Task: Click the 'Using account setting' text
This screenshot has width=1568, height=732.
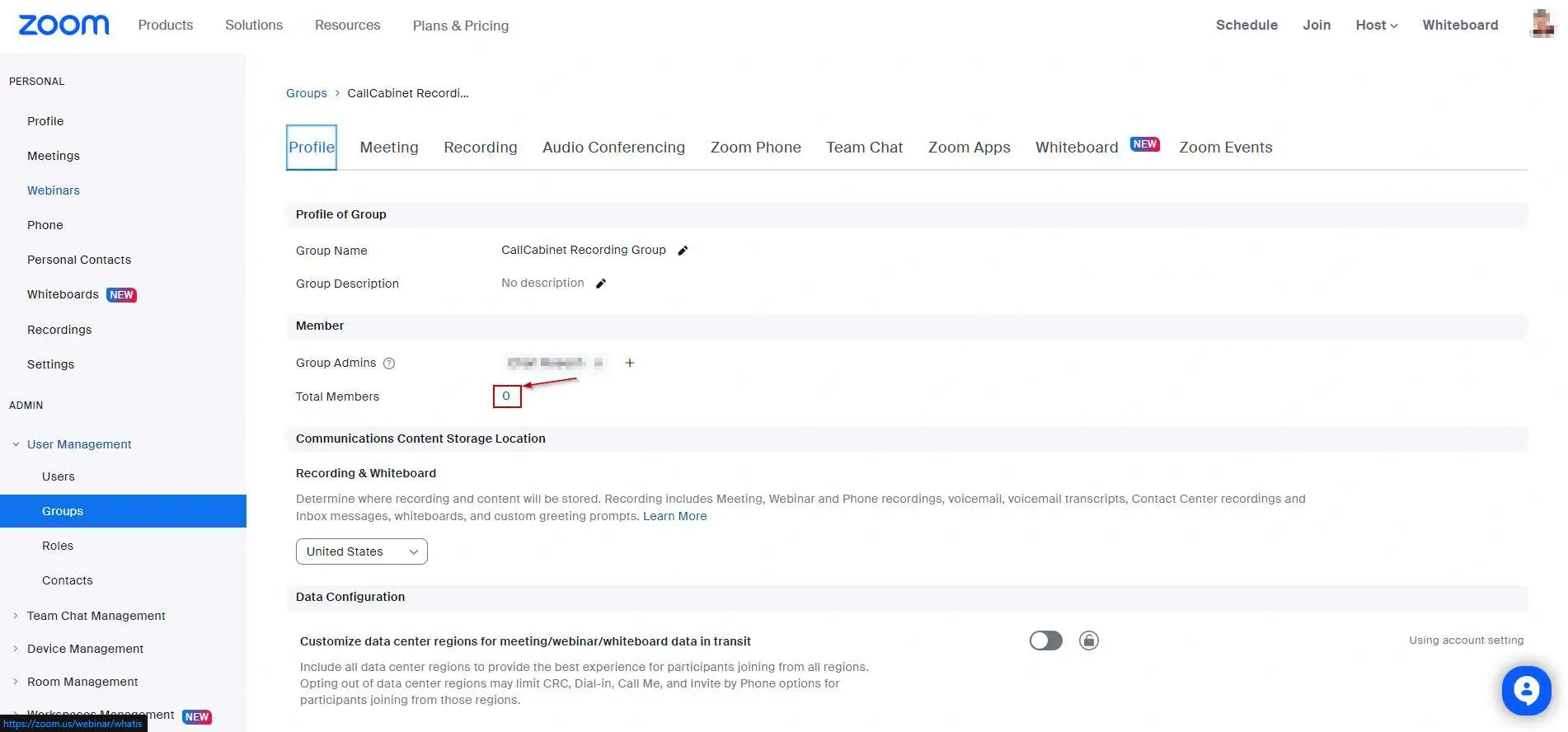Action: click(1466, 640)
